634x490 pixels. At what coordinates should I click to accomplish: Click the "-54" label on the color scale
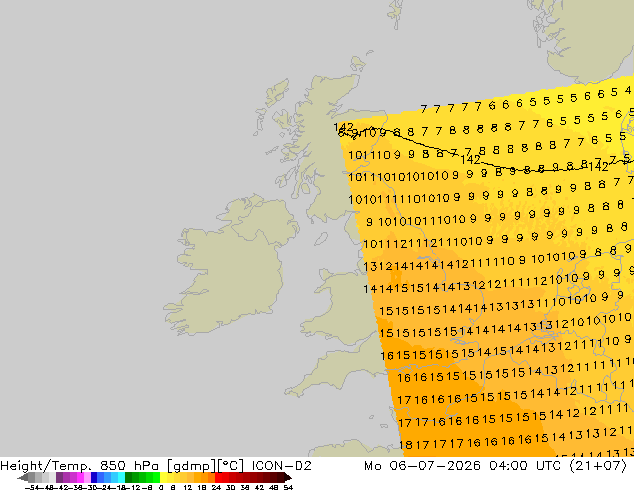tap(32, 487)
